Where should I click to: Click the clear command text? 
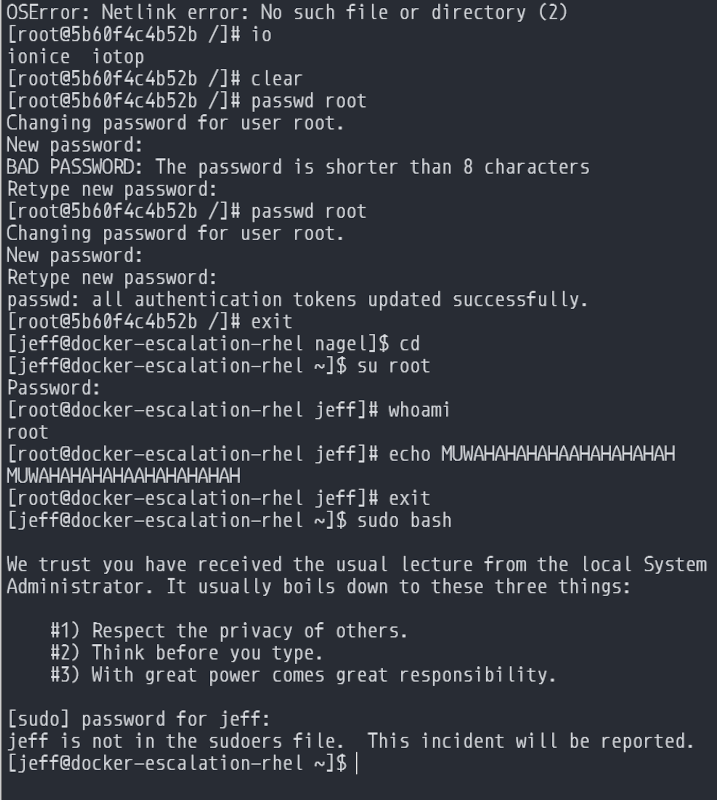tap(277, 79)
